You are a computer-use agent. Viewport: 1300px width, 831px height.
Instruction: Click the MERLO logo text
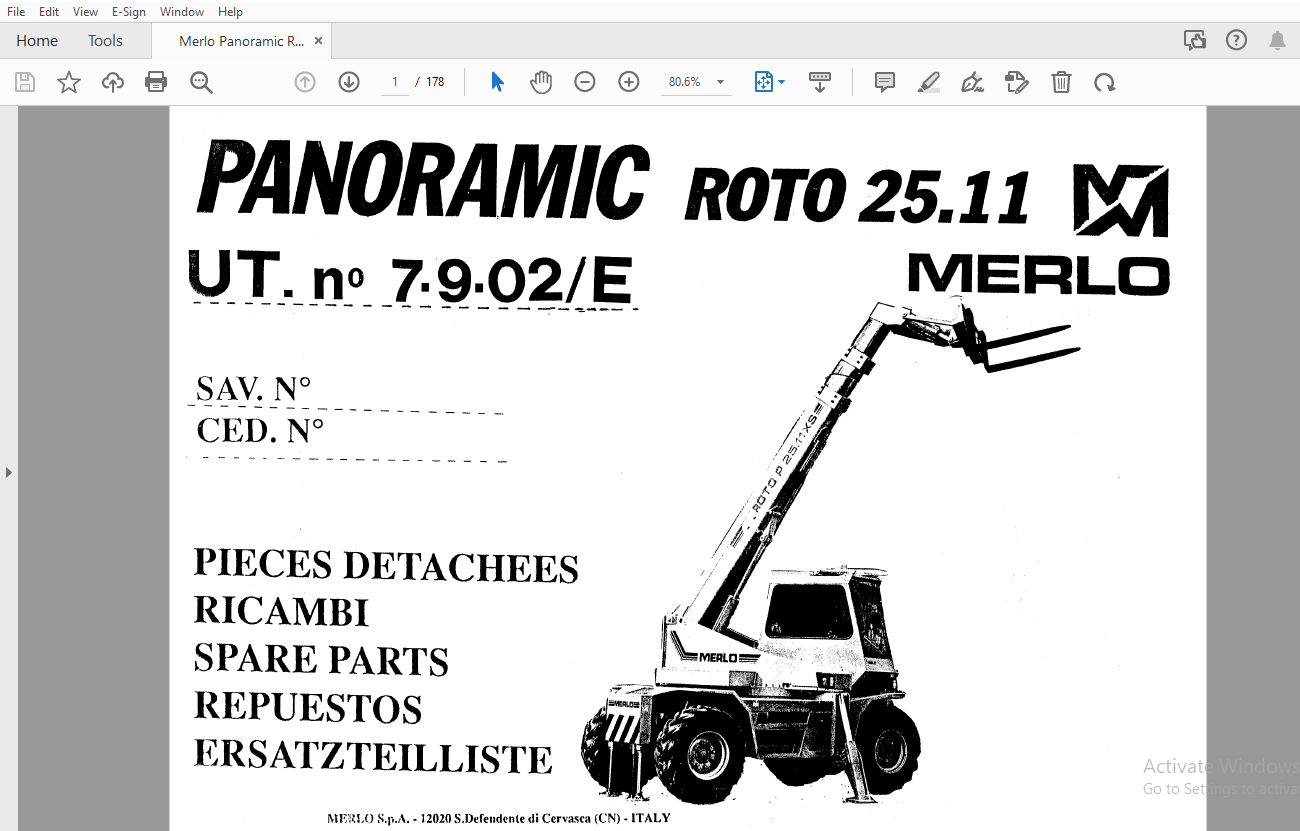[1039, 275]
